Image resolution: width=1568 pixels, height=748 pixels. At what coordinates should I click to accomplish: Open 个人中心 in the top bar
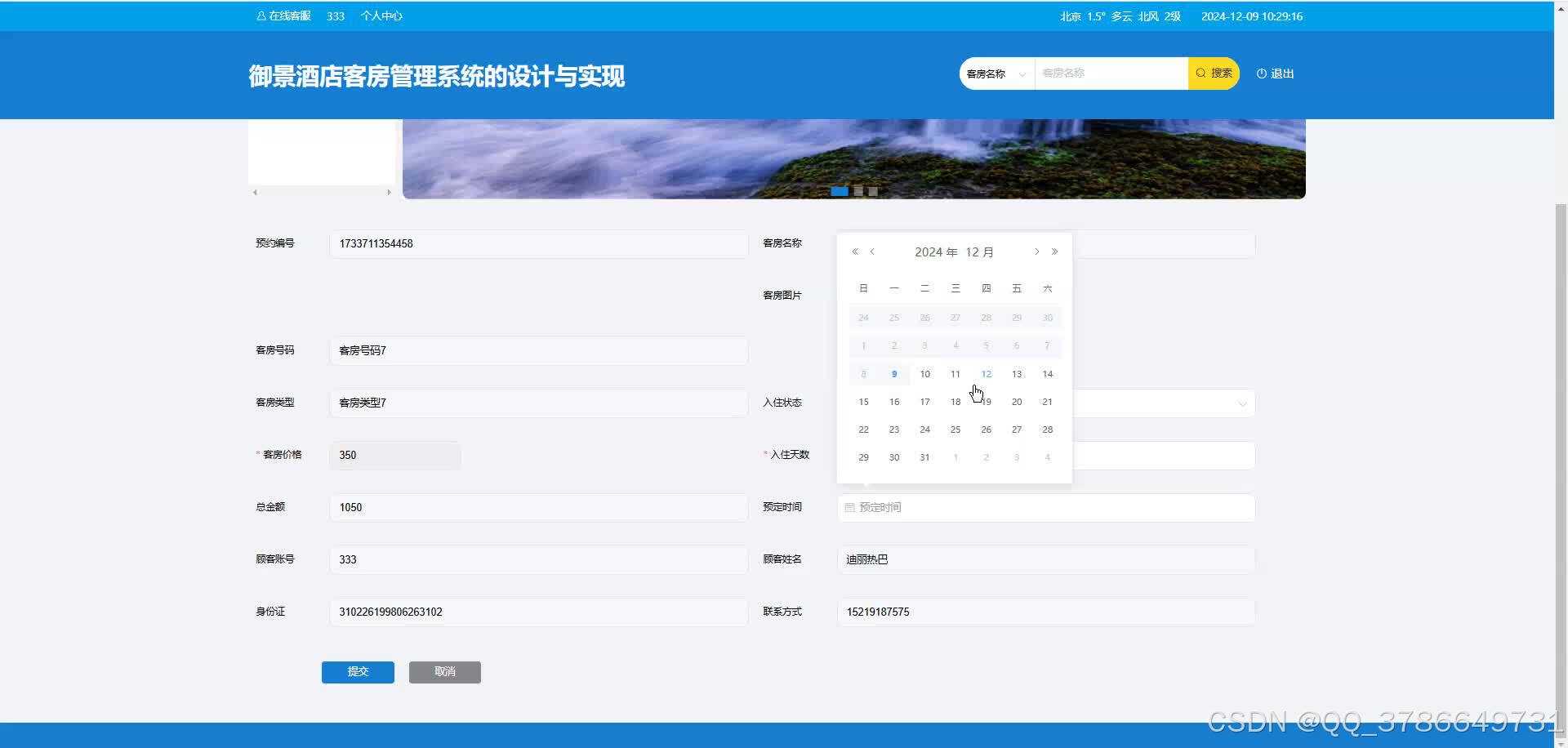click(x=381, y=16)
